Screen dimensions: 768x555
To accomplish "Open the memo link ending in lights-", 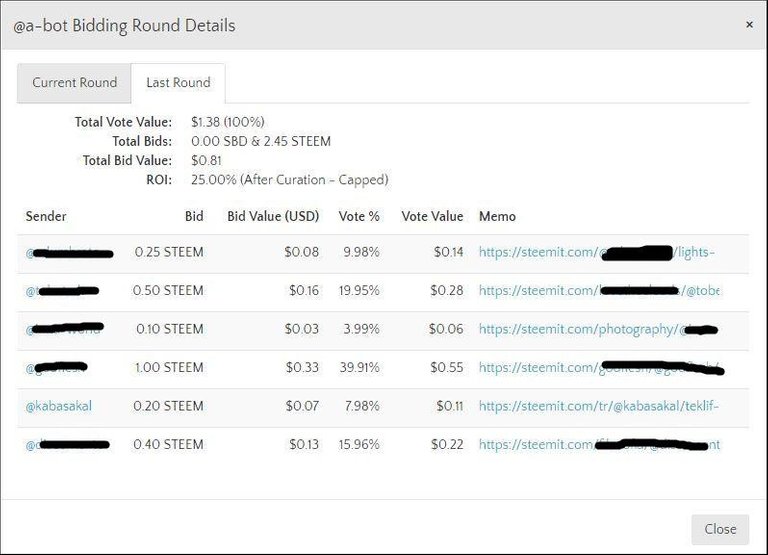I will pos(597,252).
